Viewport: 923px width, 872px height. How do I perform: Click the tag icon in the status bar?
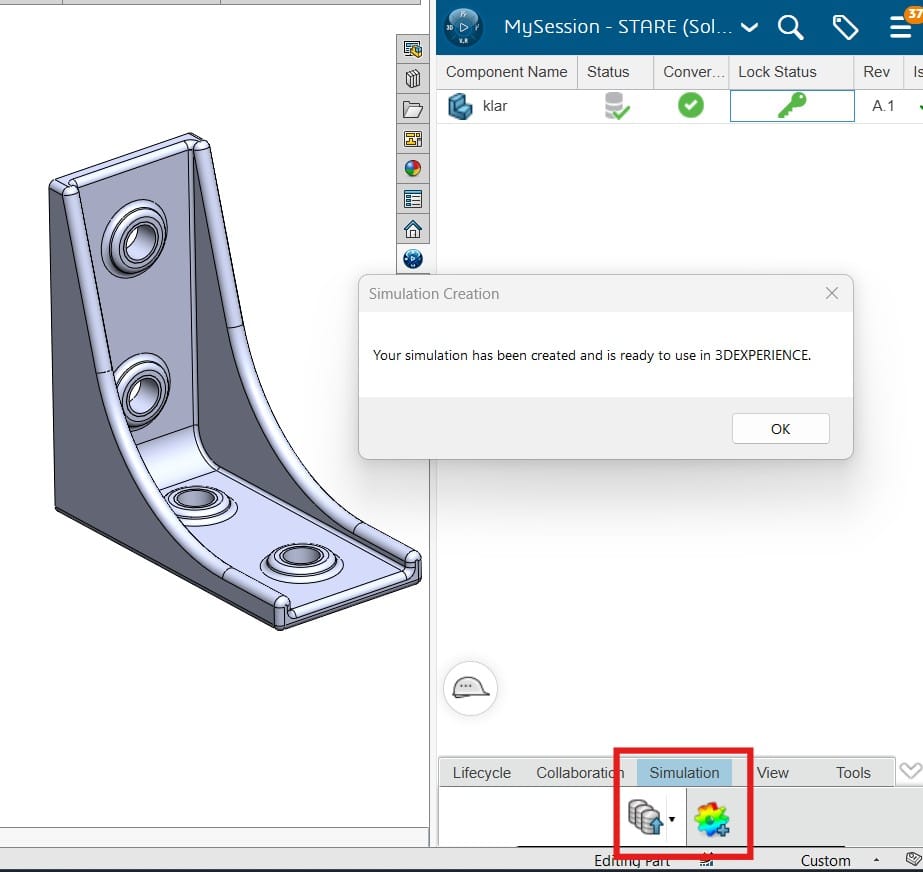[x=913, y=860]
